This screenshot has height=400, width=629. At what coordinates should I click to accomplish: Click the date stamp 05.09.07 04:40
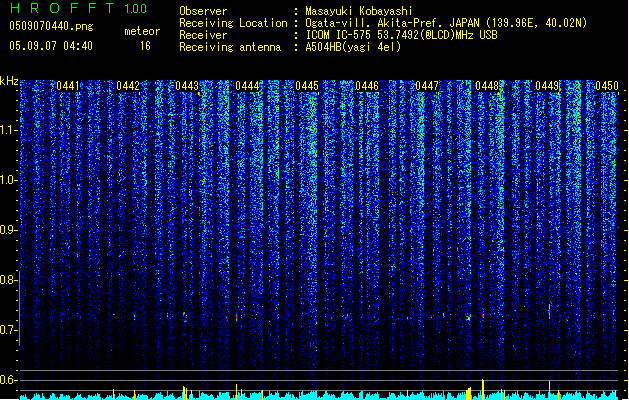tap(51, 46)
